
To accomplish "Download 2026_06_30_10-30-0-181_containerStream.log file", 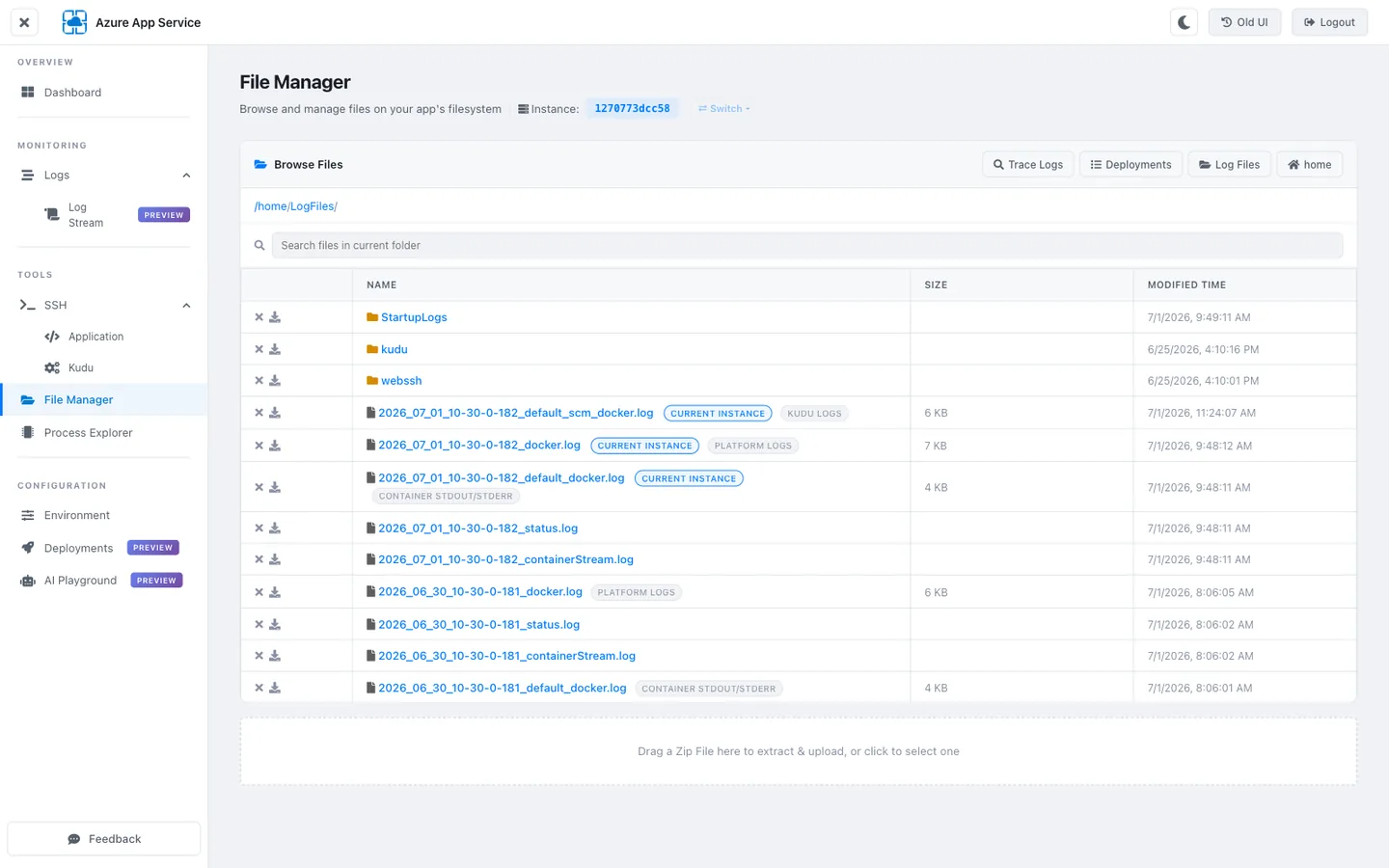I will coord(275,656).
